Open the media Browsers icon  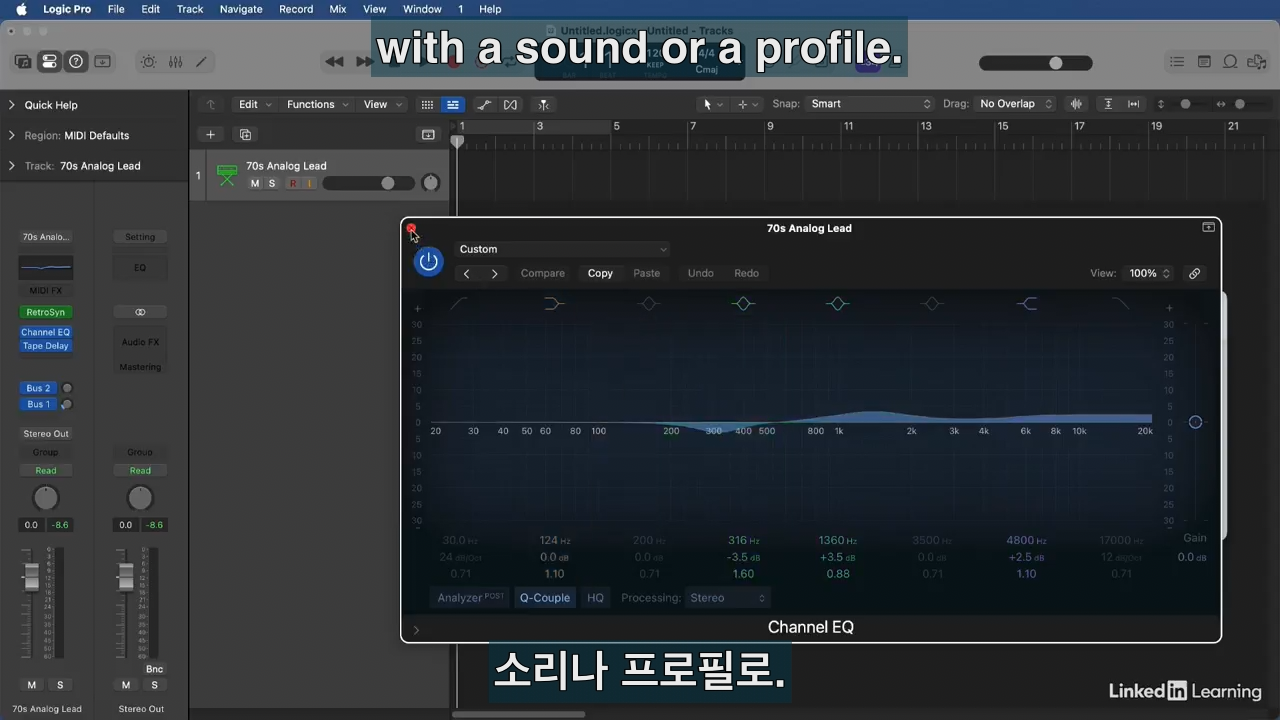point(1256,62)
